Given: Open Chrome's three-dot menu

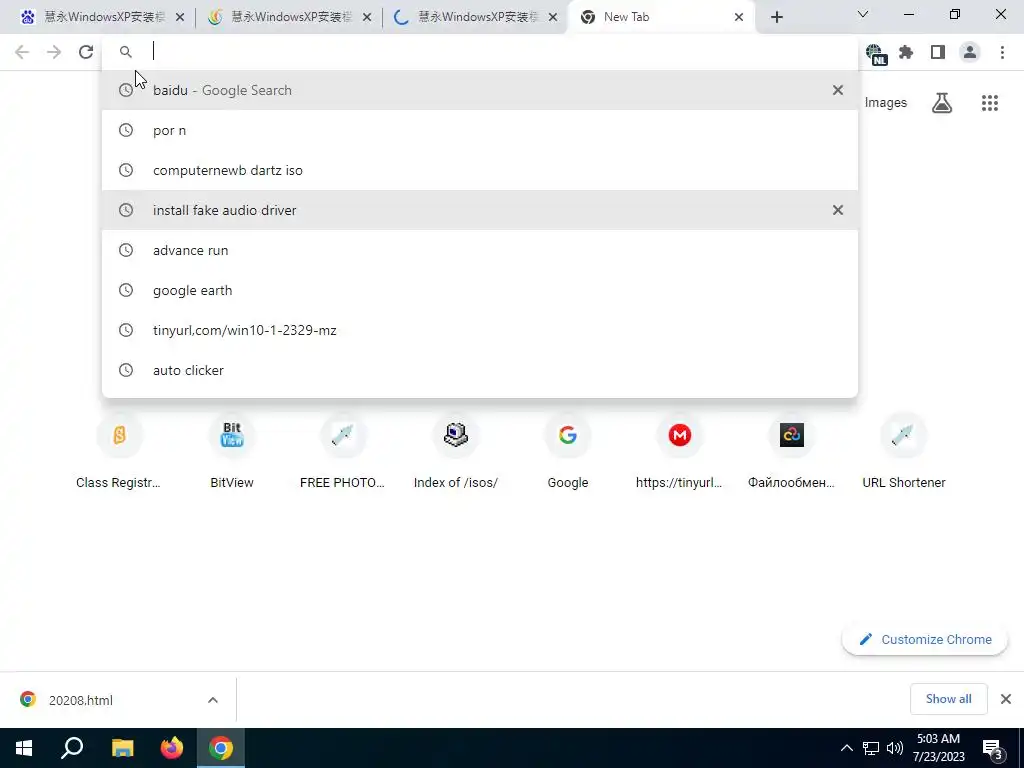Looking at the screenshot, I should (1002, 52).
